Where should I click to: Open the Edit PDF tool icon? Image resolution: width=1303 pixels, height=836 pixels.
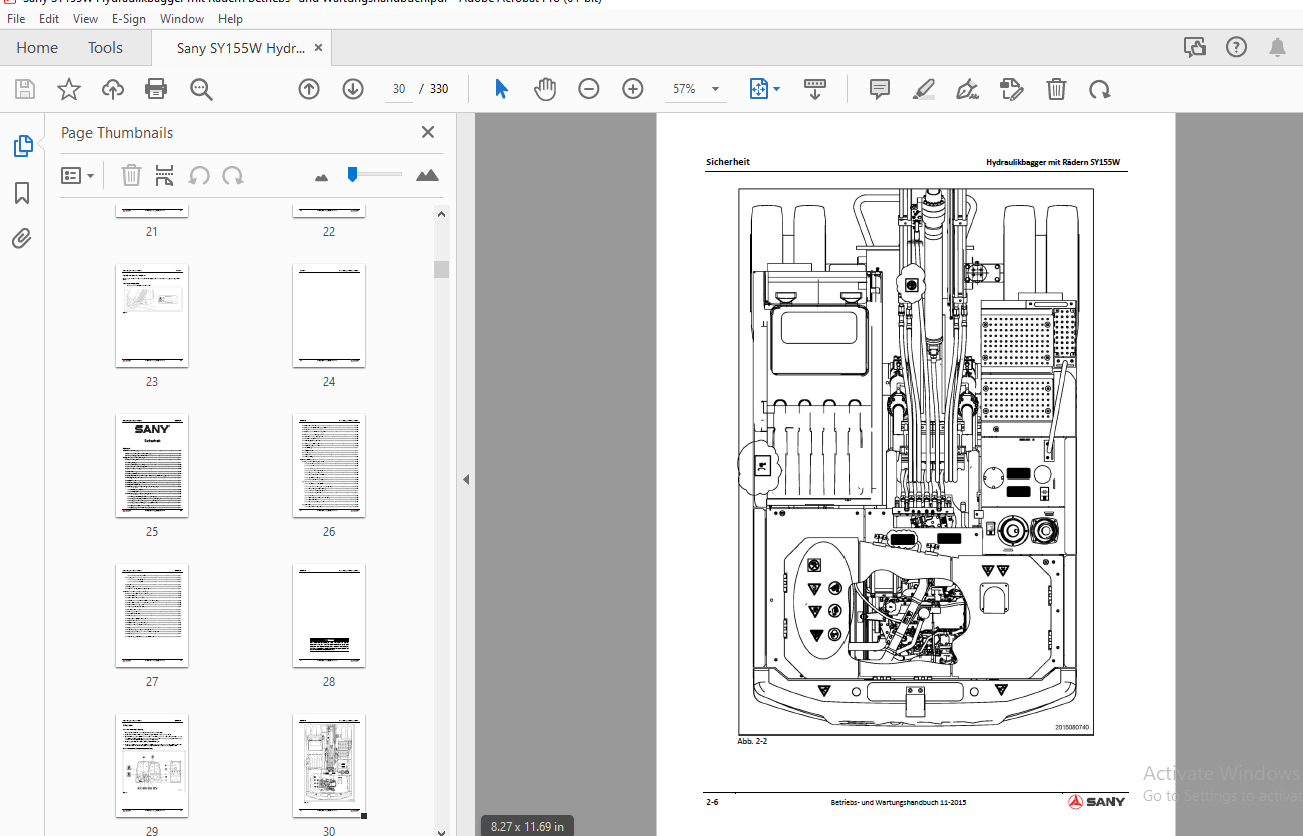click(1012, 89)
